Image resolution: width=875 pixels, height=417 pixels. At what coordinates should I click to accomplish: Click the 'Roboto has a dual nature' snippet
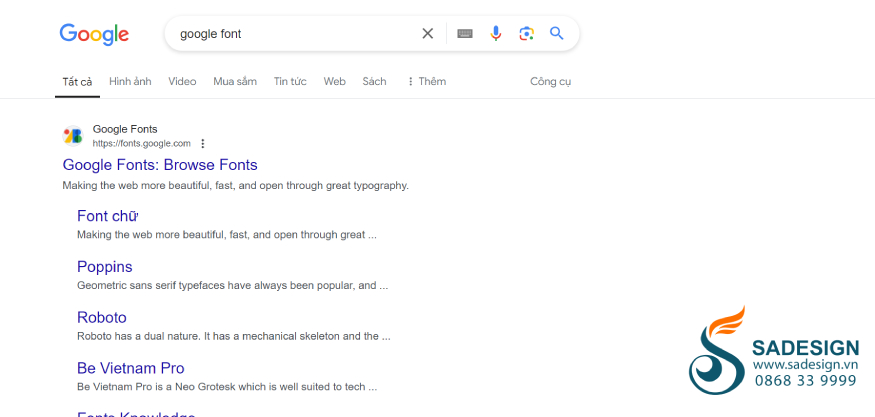tap(233, 337)
